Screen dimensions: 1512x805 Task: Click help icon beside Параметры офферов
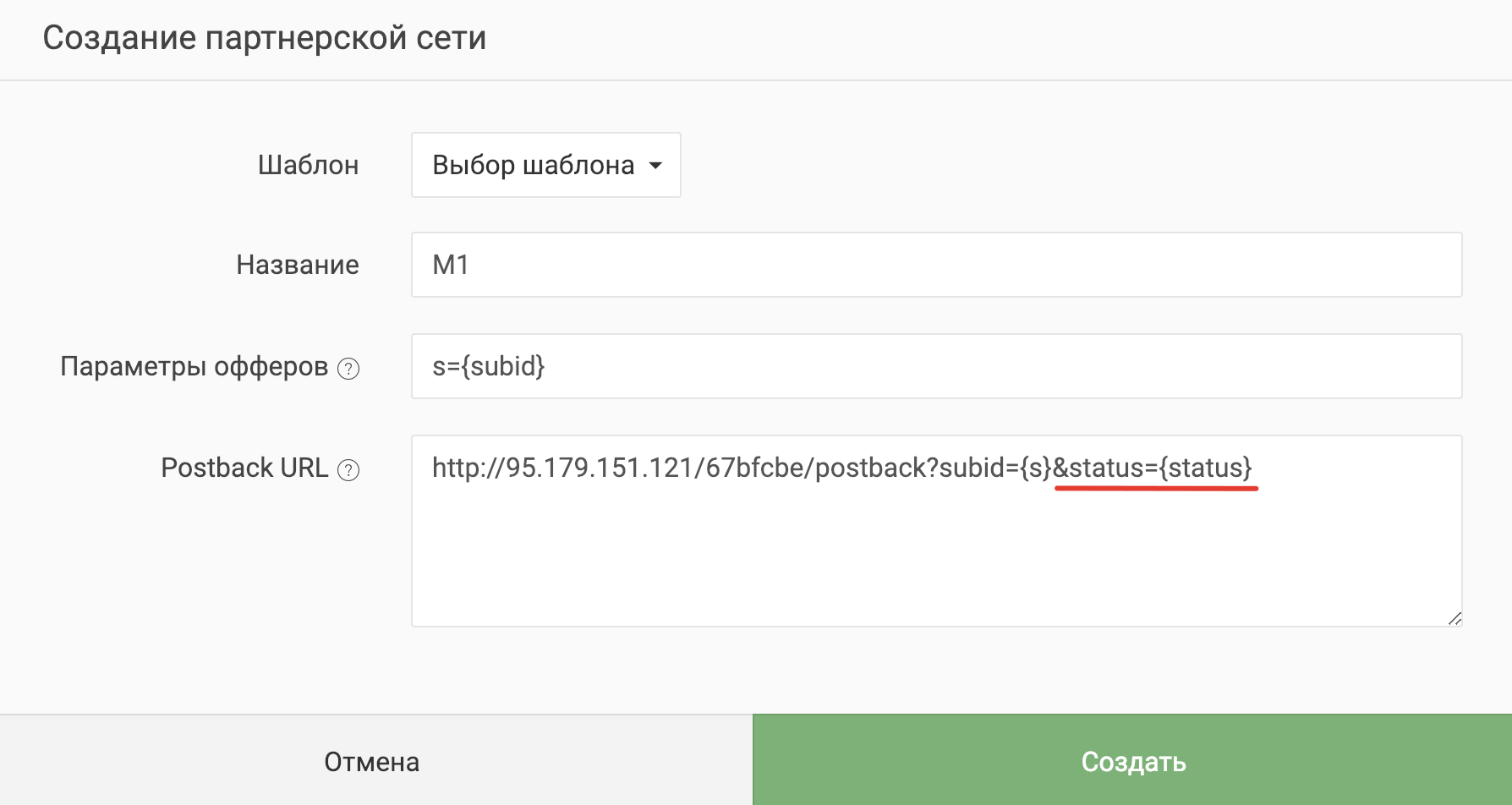348,369
